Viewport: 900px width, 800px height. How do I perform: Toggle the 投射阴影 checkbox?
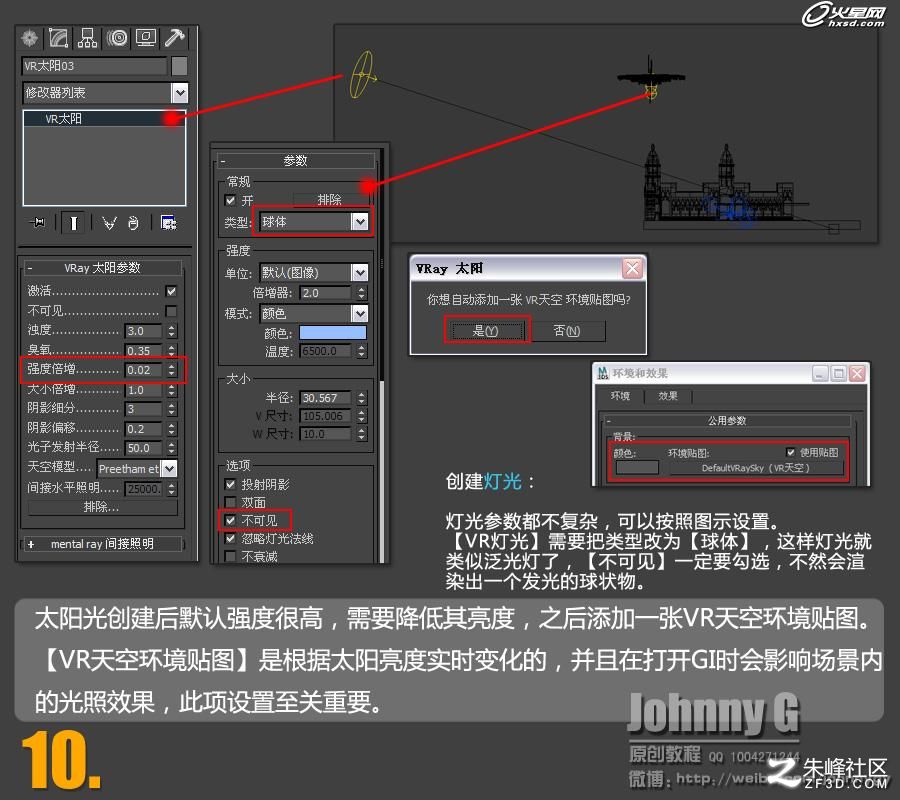230,484
